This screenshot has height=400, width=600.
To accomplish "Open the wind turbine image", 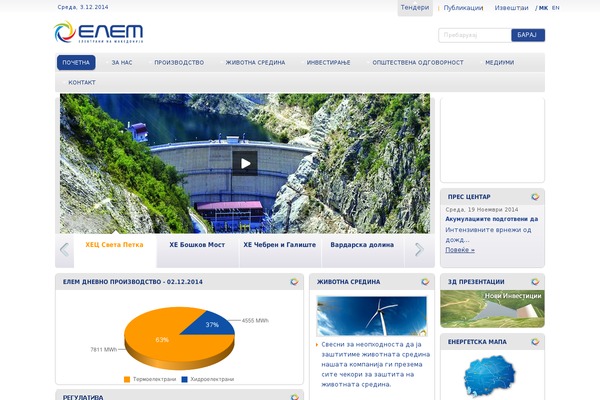I will [x=372, y=316].
